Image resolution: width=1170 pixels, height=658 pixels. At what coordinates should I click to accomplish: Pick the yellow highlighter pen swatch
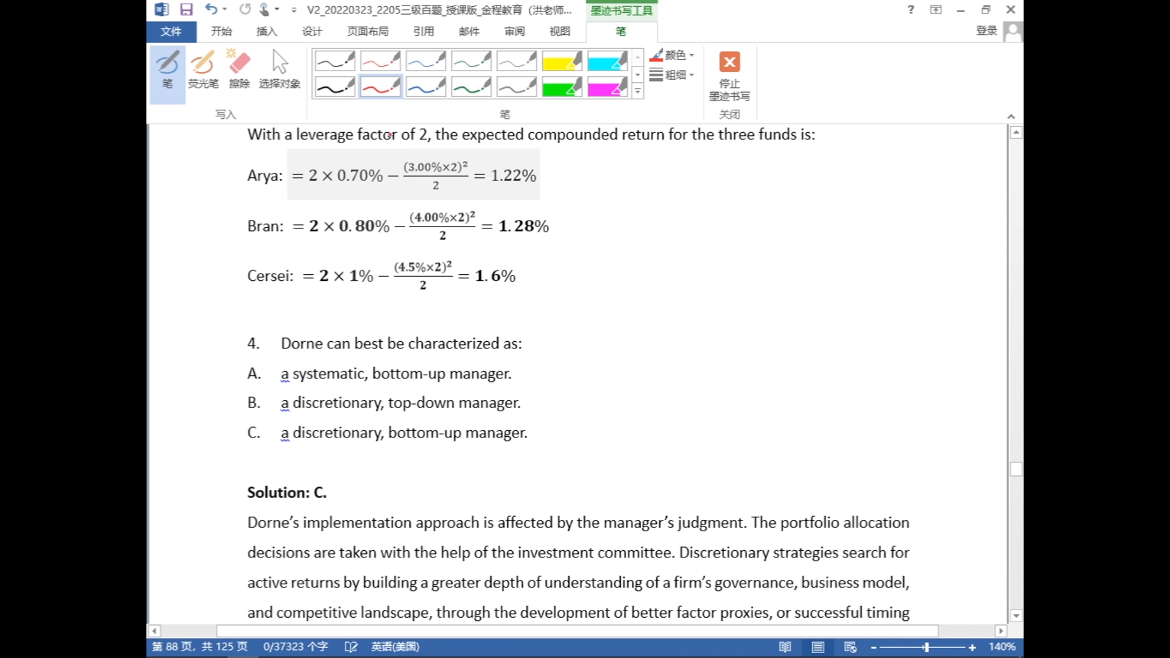coord(561,62)
